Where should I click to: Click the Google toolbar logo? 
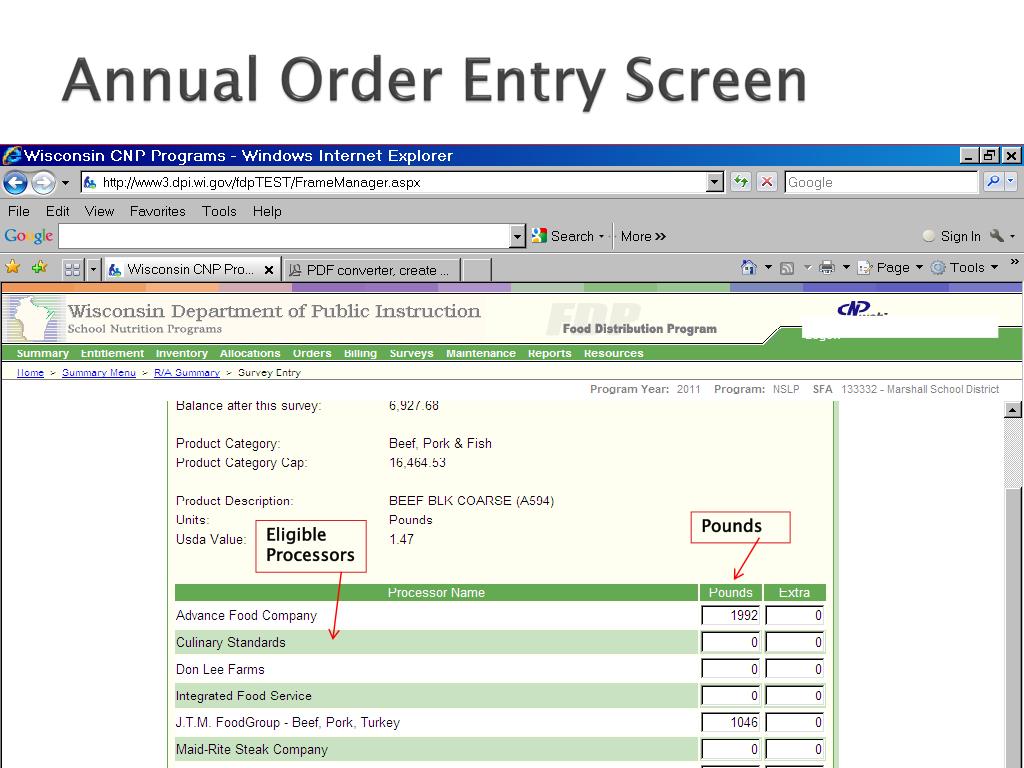pyautogui.click(x=29, y=236)
